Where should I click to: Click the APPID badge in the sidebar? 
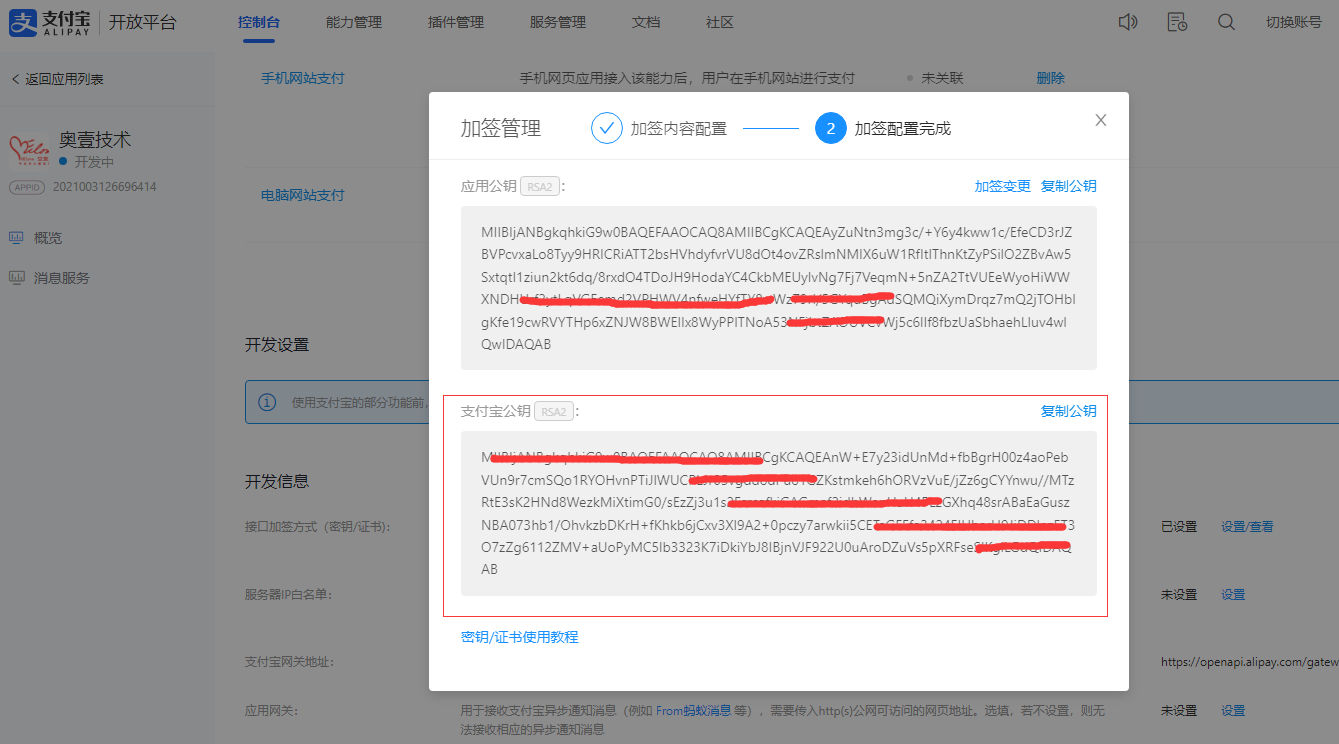click(28, 187)
